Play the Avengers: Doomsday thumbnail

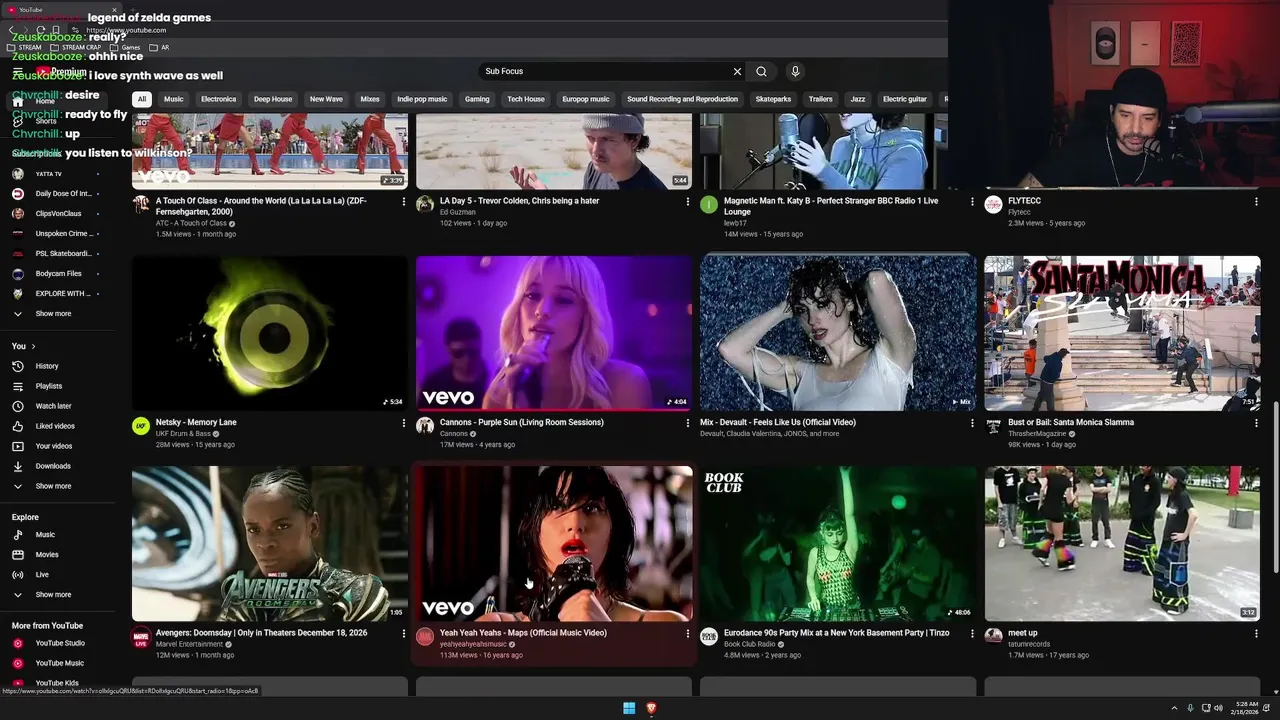270,544
